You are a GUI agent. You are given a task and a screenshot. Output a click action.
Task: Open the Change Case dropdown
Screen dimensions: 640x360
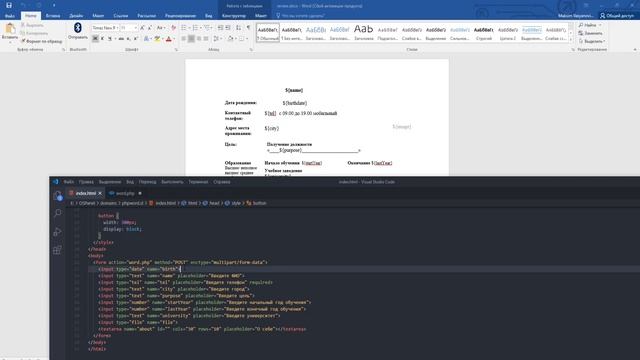[161, 28]
